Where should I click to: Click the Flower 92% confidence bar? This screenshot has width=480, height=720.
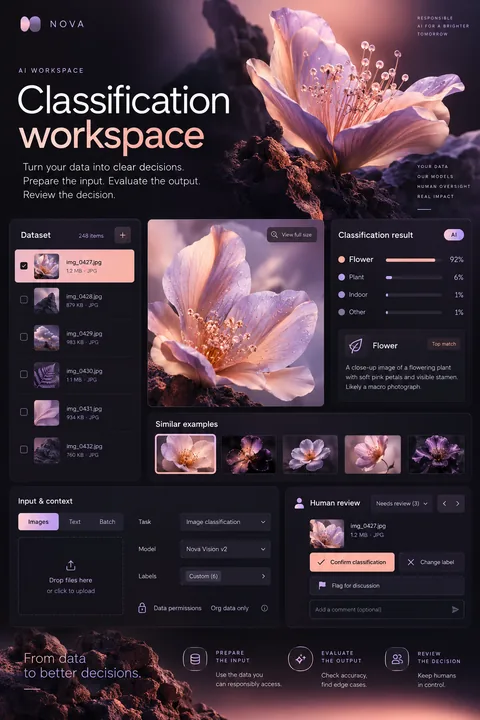coord(414,260)
